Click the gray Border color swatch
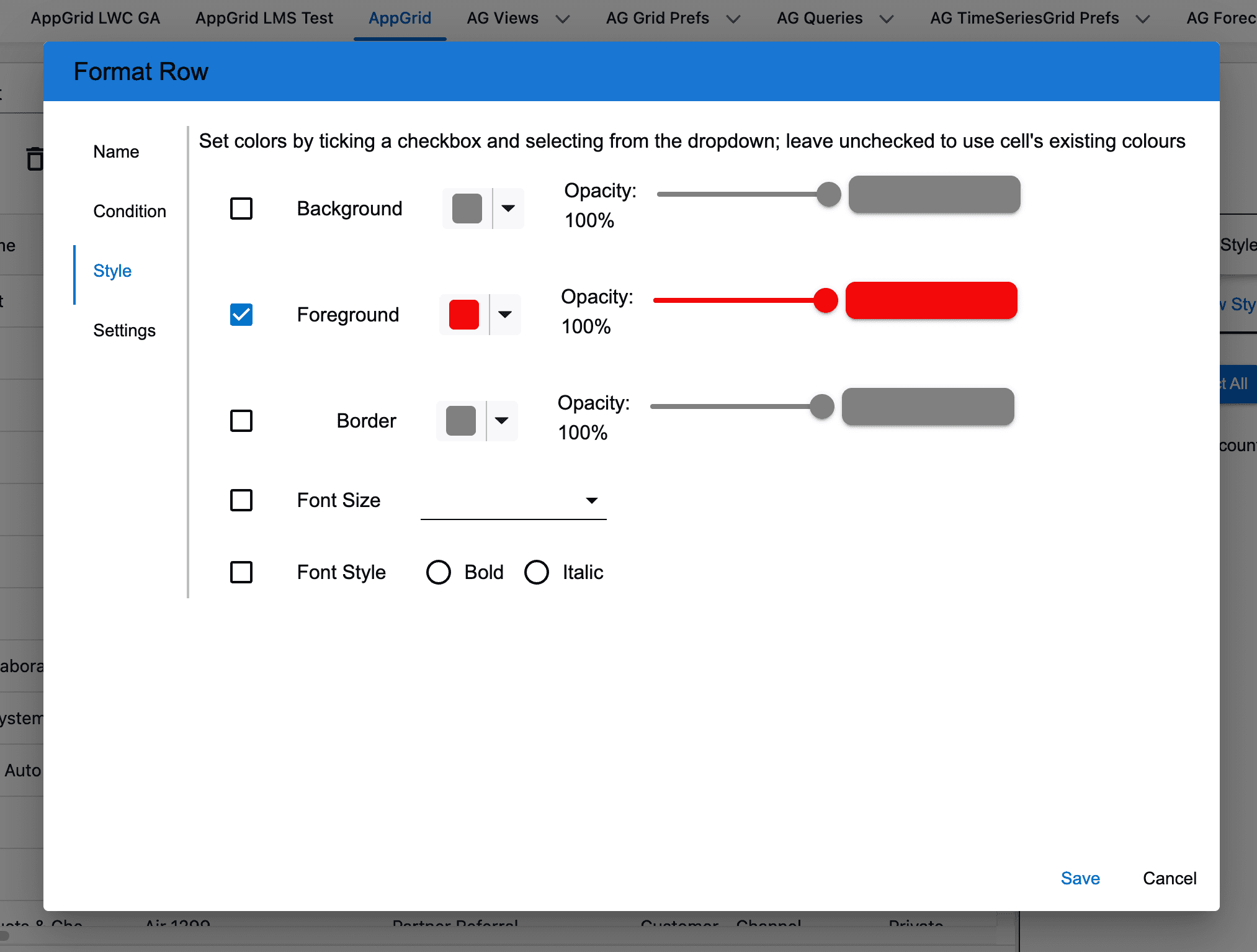The width and height of the screenshot is (1257, 952). (460, 421)
